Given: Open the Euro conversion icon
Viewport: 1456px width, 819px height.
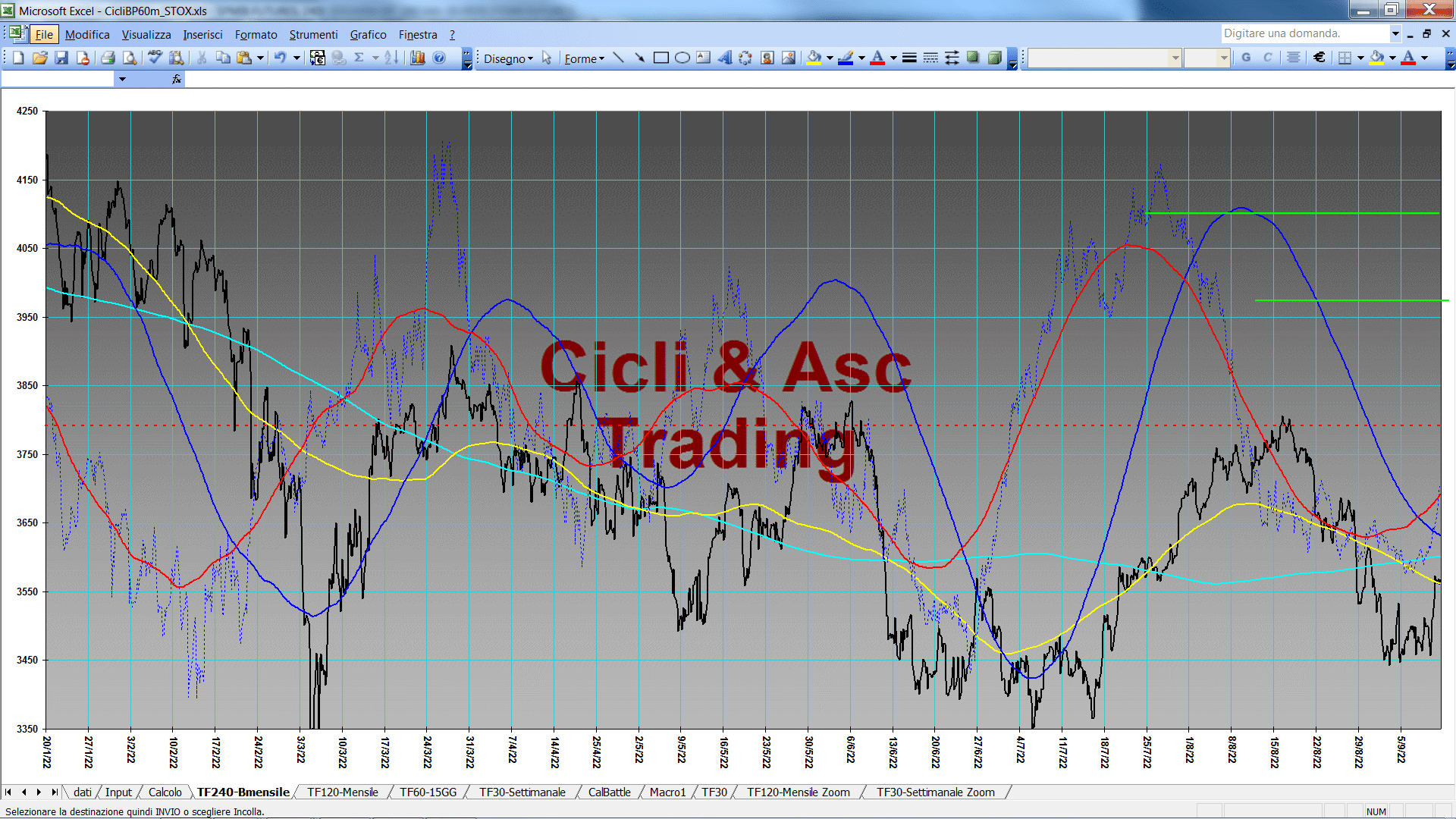Looking at the screenshot, I should [x=318, y=58].
